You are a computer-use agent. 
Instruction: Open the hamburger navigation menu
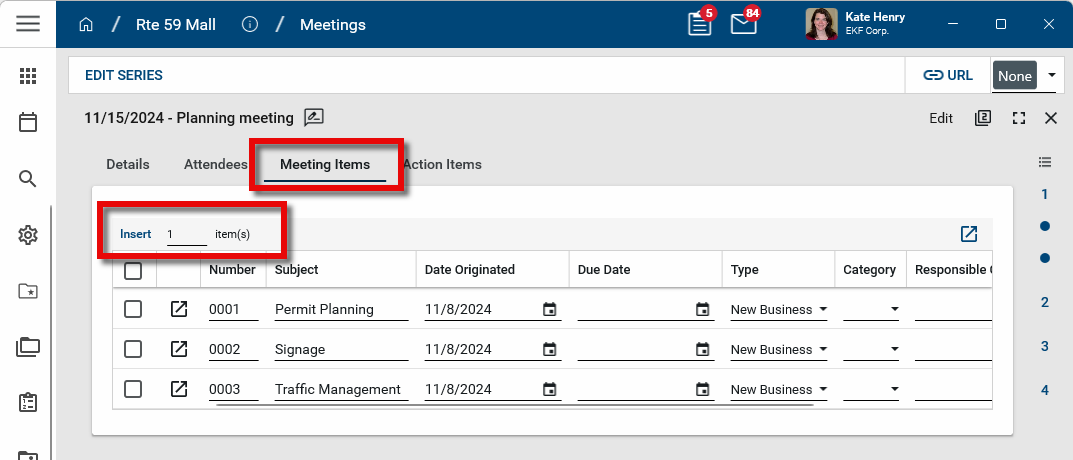point(28,24)
